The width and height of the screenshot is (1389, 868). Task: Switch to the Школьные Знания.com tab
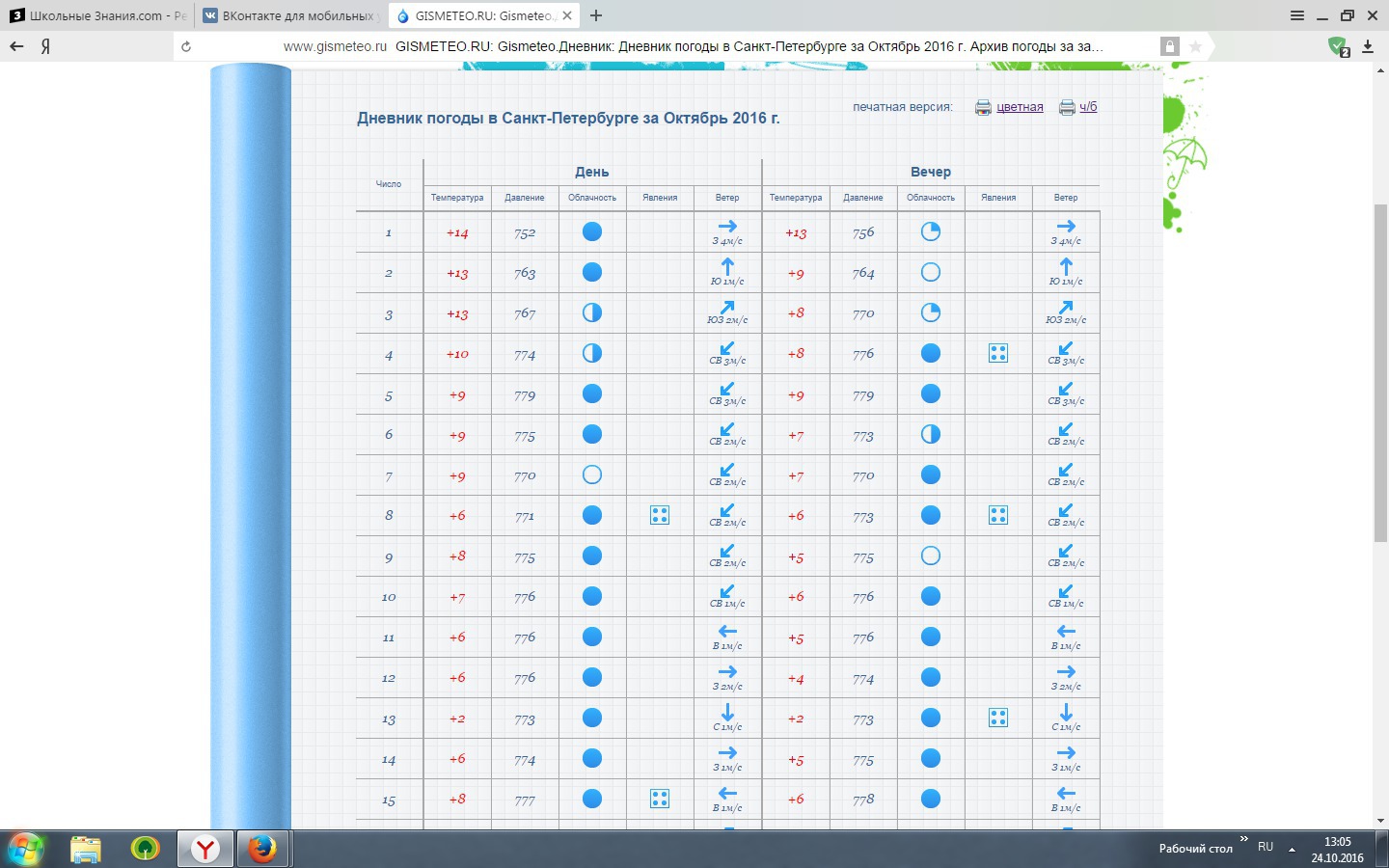97,15
